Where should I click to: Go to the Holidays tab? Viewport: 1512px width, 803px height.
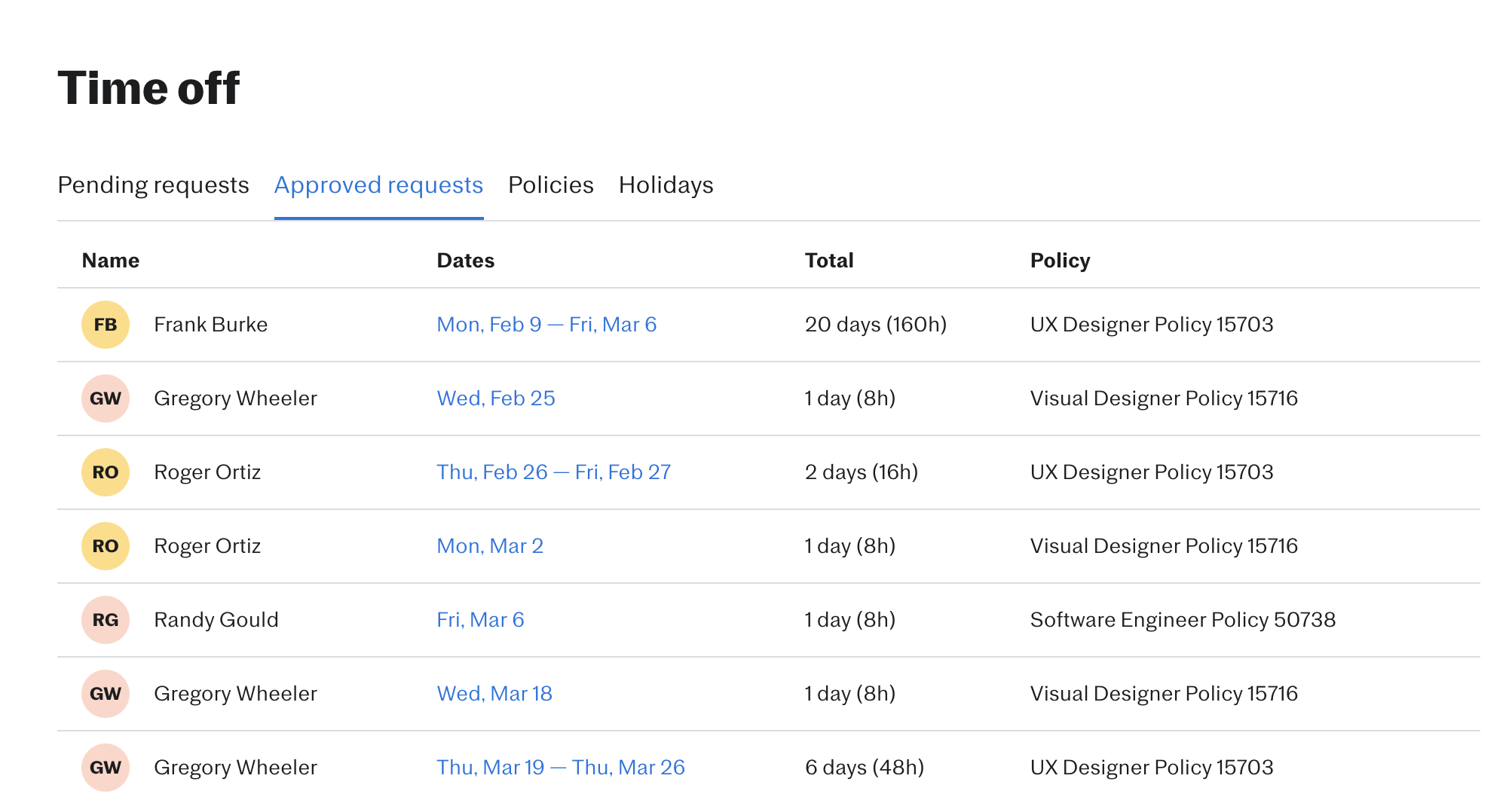coord(666,185)
